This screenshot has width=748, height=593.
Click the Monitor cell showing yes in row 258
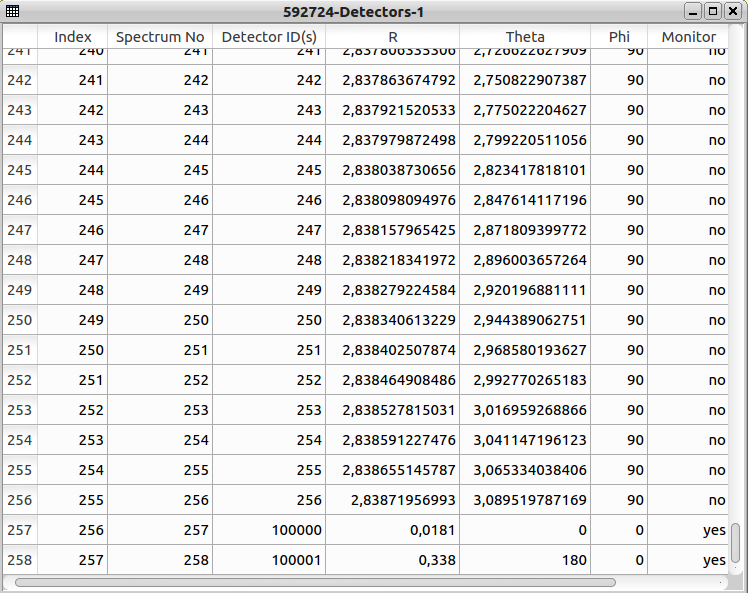click(688, 560)
